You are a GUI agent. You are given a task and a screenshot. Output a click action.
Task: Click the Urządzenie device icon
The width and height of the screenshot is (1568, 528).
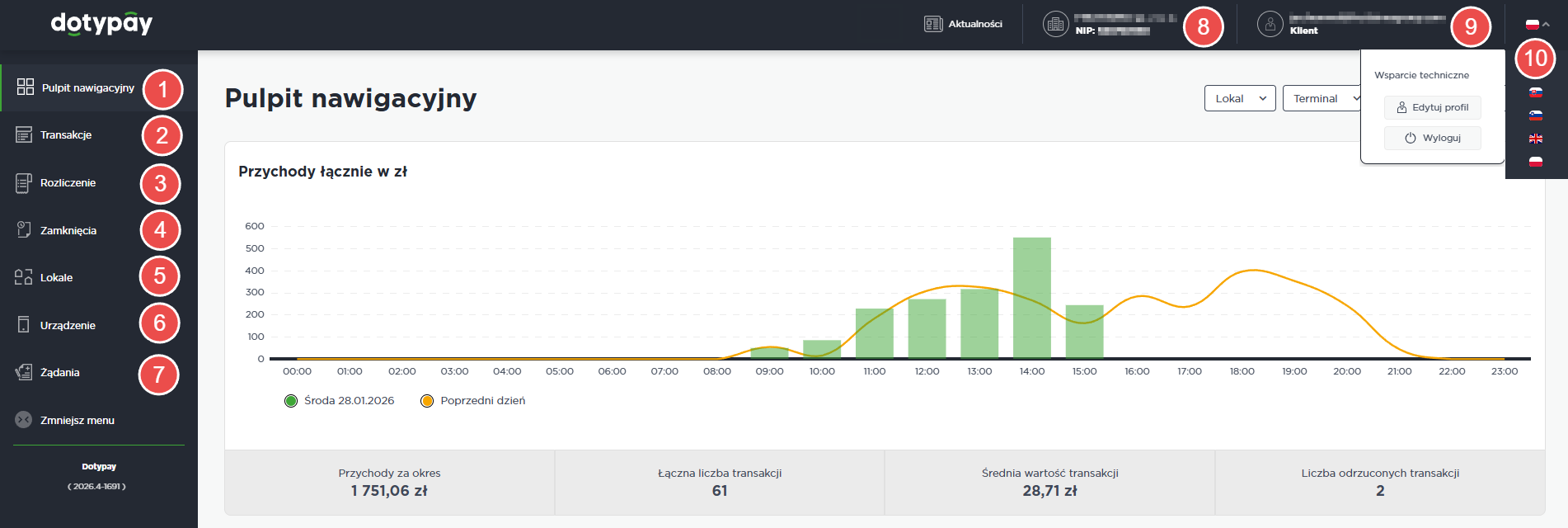(24, 325)
